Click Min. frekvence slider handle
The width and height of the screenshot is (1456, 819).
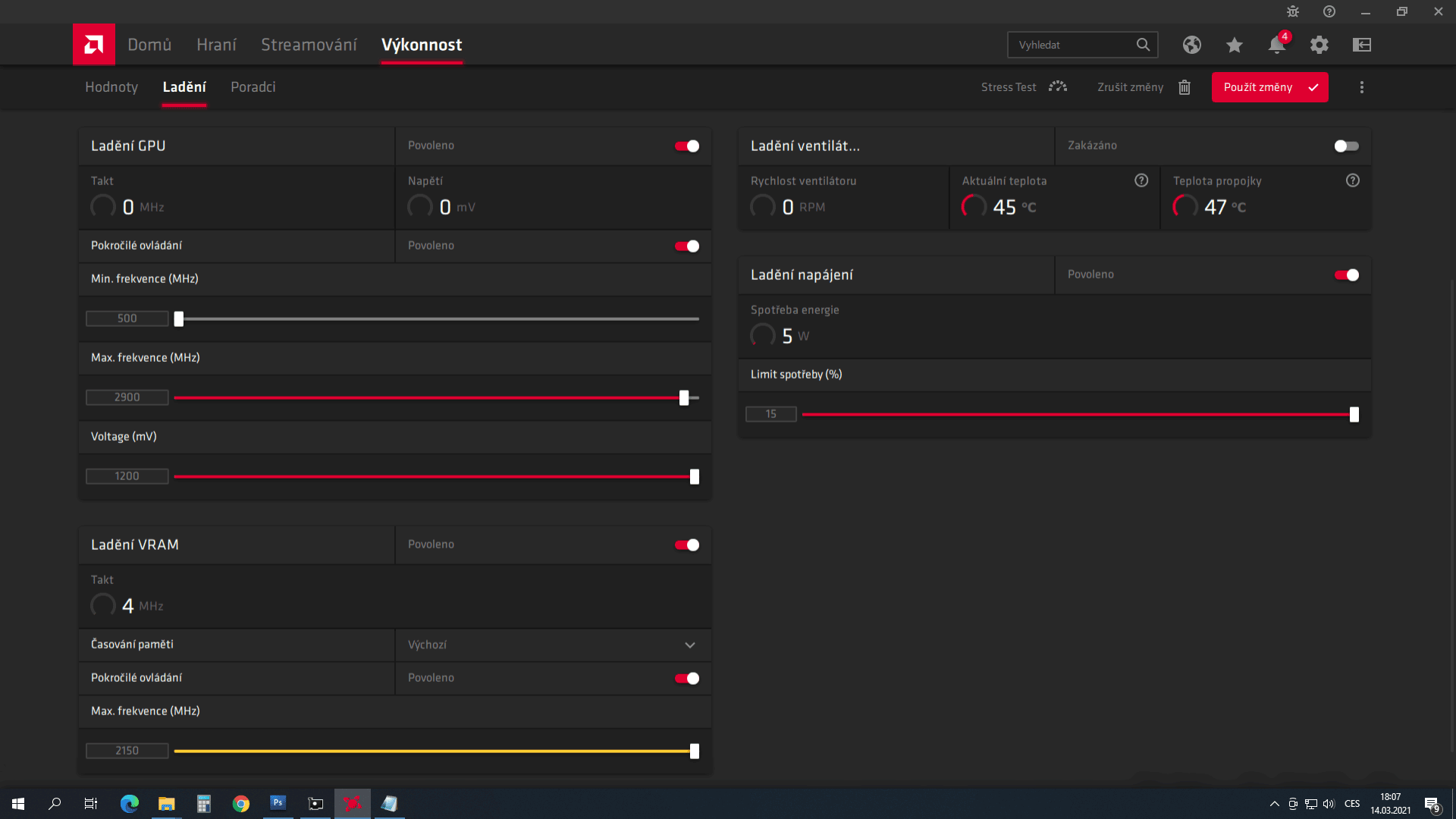179,319
